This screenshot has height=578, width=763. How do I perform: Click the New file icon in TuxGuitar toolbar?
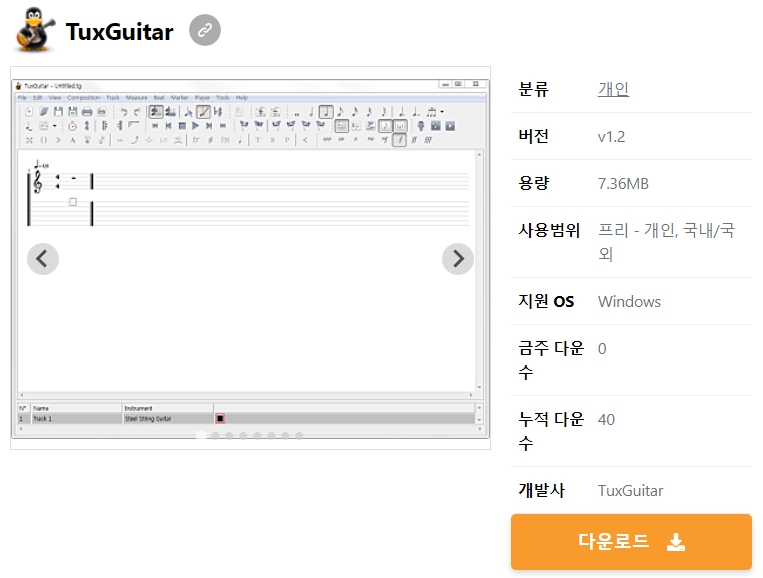click(29, 112)
